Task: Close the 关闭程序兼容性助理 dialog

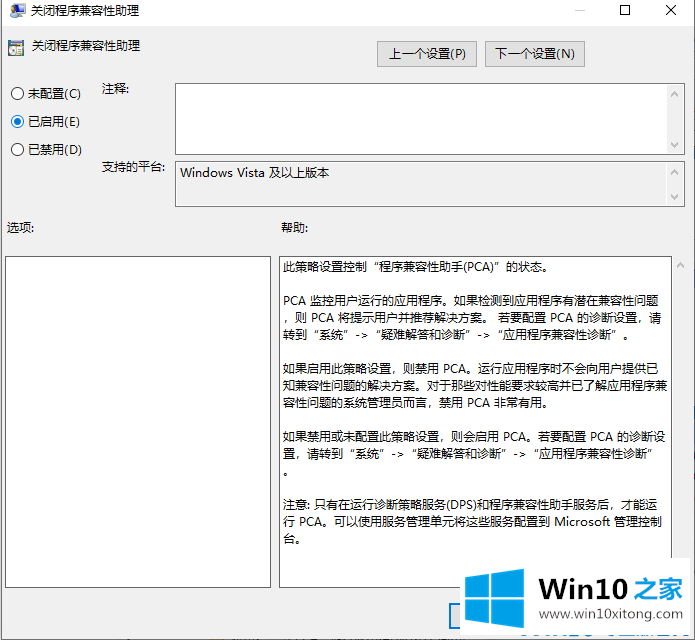Action: click(x=671, y=10)
